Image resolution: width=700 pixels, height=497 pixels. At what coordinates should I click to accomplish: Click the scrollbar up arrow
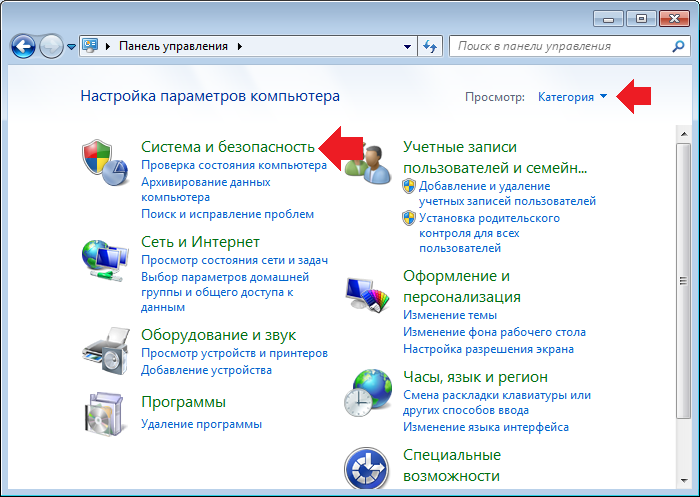(684, 134)
